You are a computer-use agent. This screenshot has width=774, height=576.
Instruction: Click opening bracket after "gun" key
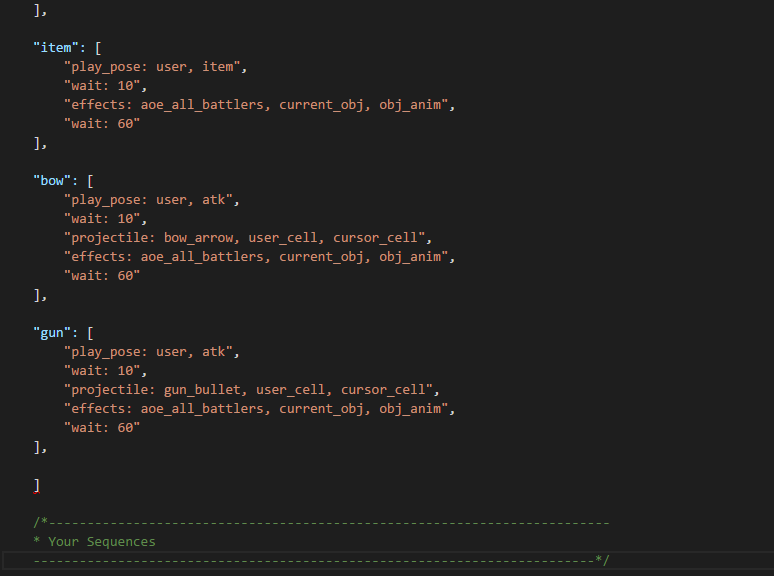(x=90, y=333)
